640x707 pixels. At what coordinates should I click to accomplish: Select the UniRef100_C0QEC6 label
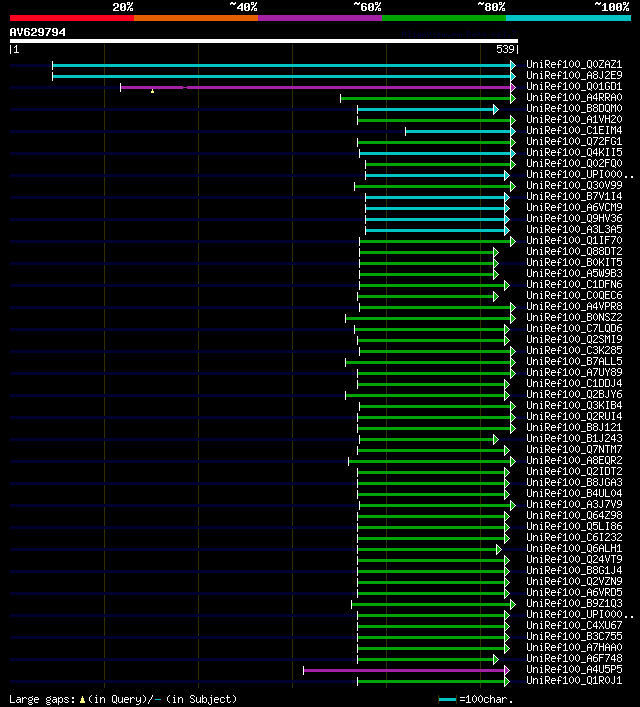click(574, 295)
